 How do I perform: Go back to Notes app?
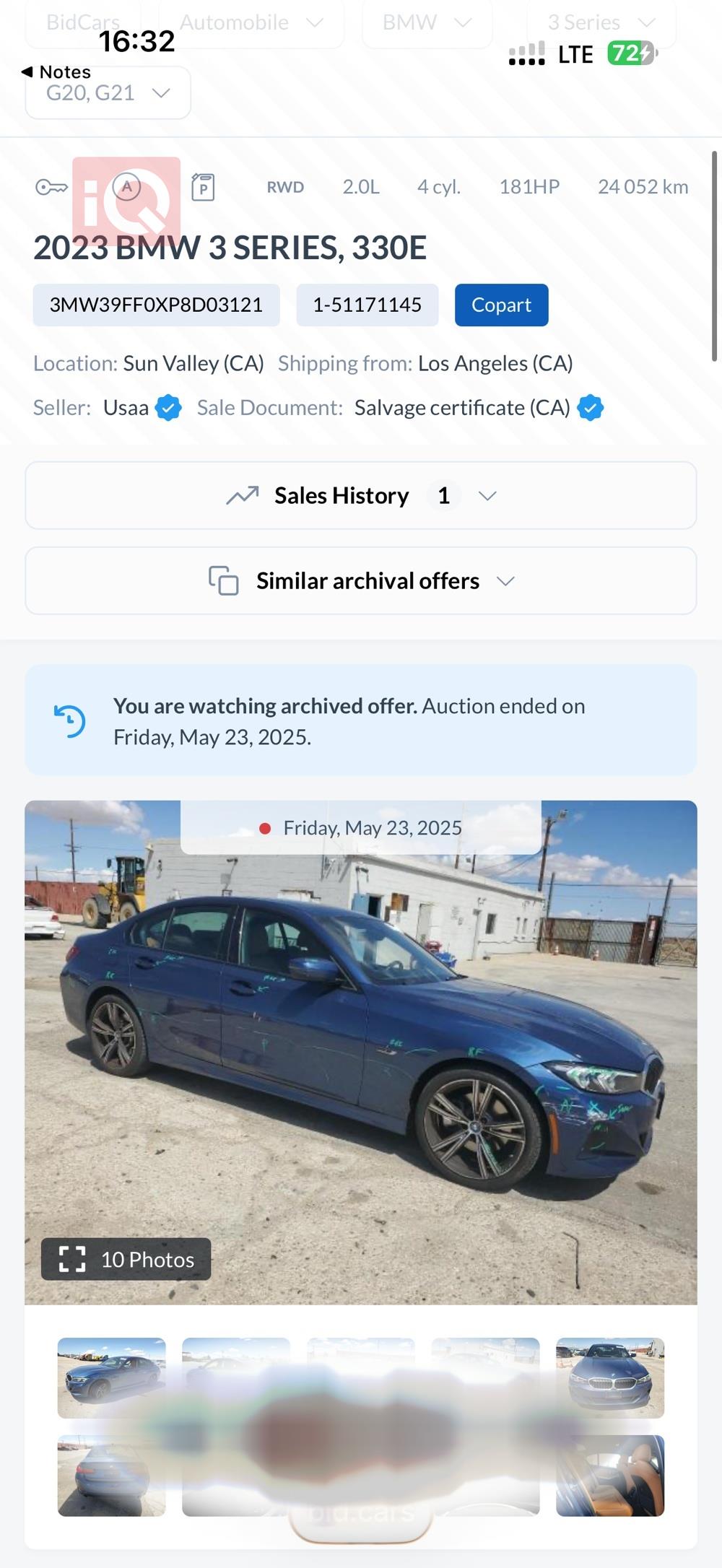[x=56, y=72]
